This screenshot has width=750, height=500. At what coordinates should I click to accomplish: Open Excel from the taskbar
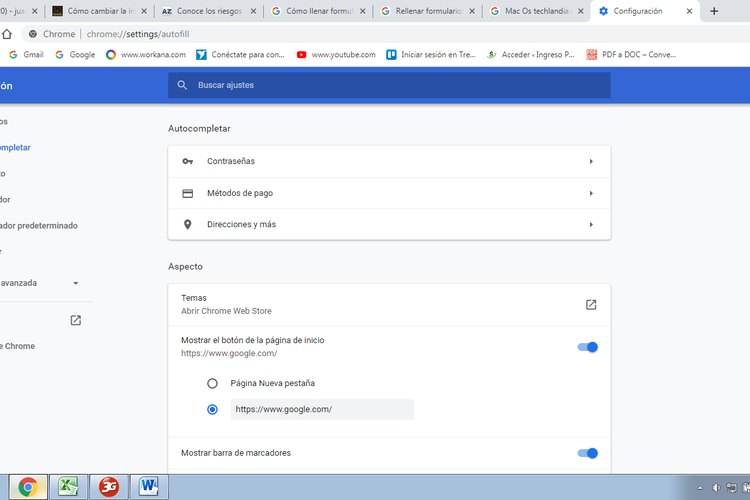pyautogui.click(x=68, y=487)
